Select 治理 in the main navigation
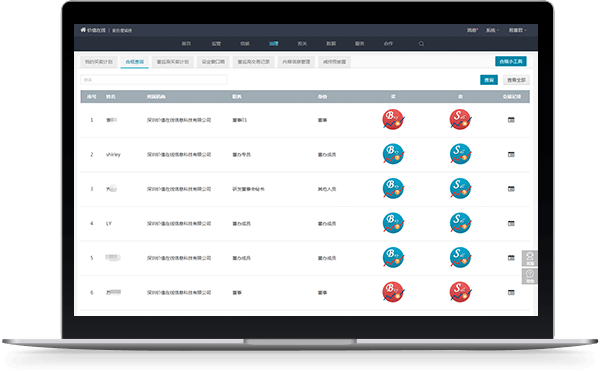This screenshot has height=373, width=600. (273, 44)
